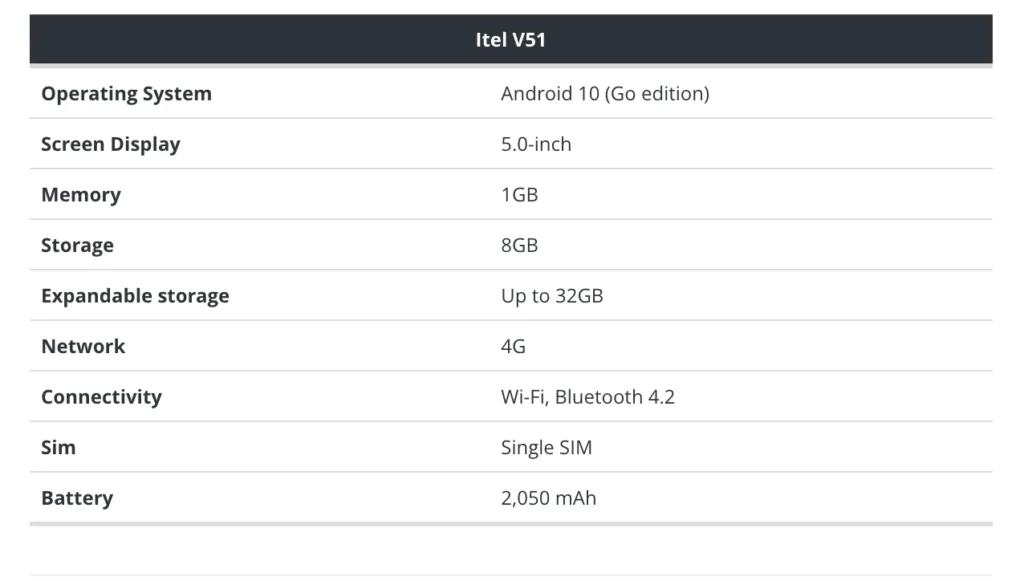Click the Up to 32GB value
This screenshot has width=1024, height=581.
552,296
